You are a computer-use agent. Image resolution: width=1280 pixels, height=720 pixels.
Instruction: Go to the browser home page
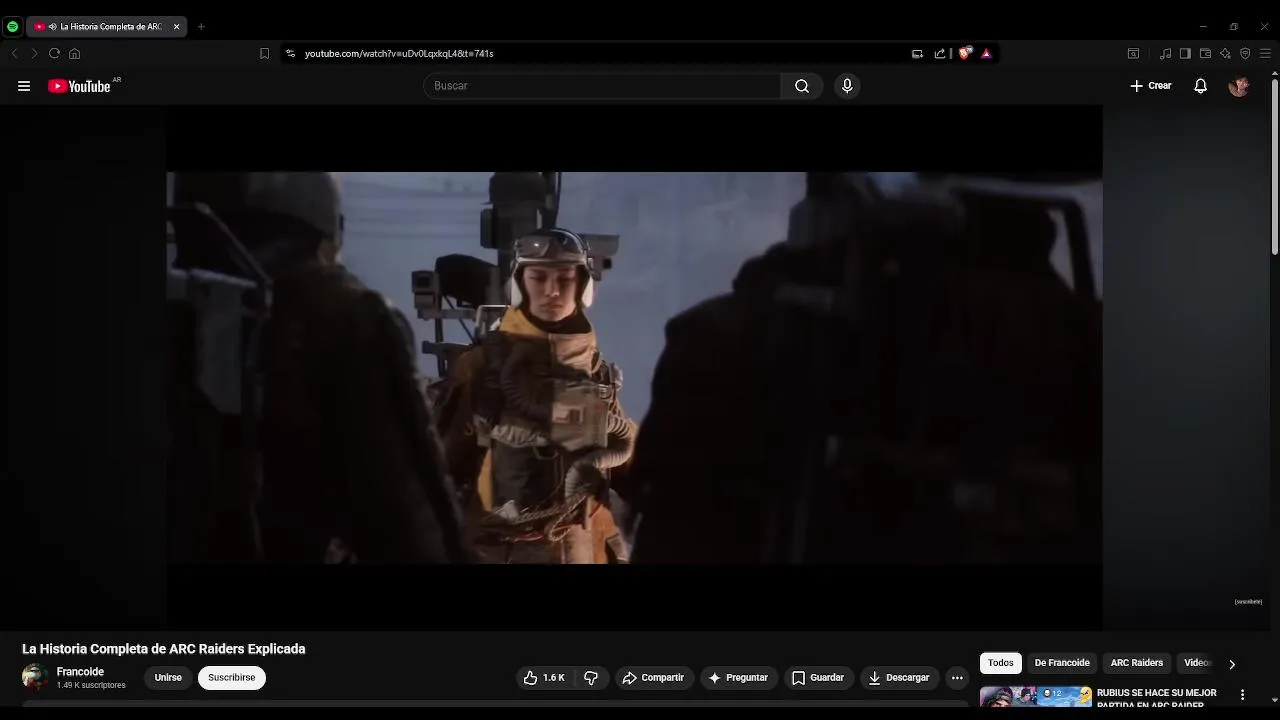point(74,54)
